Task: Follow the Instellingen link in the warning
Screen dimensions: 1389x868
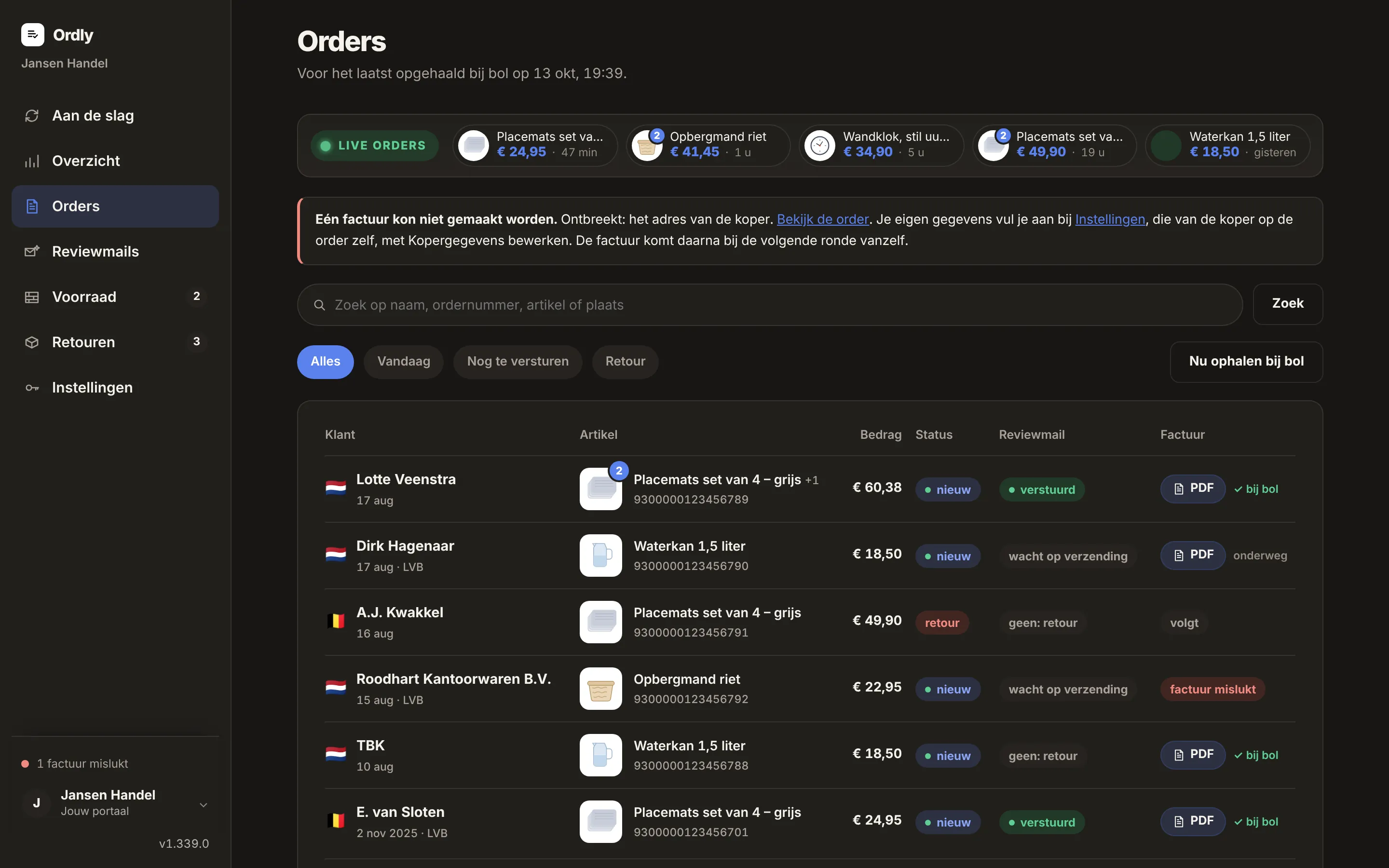Action: (x=1110, y=219)
